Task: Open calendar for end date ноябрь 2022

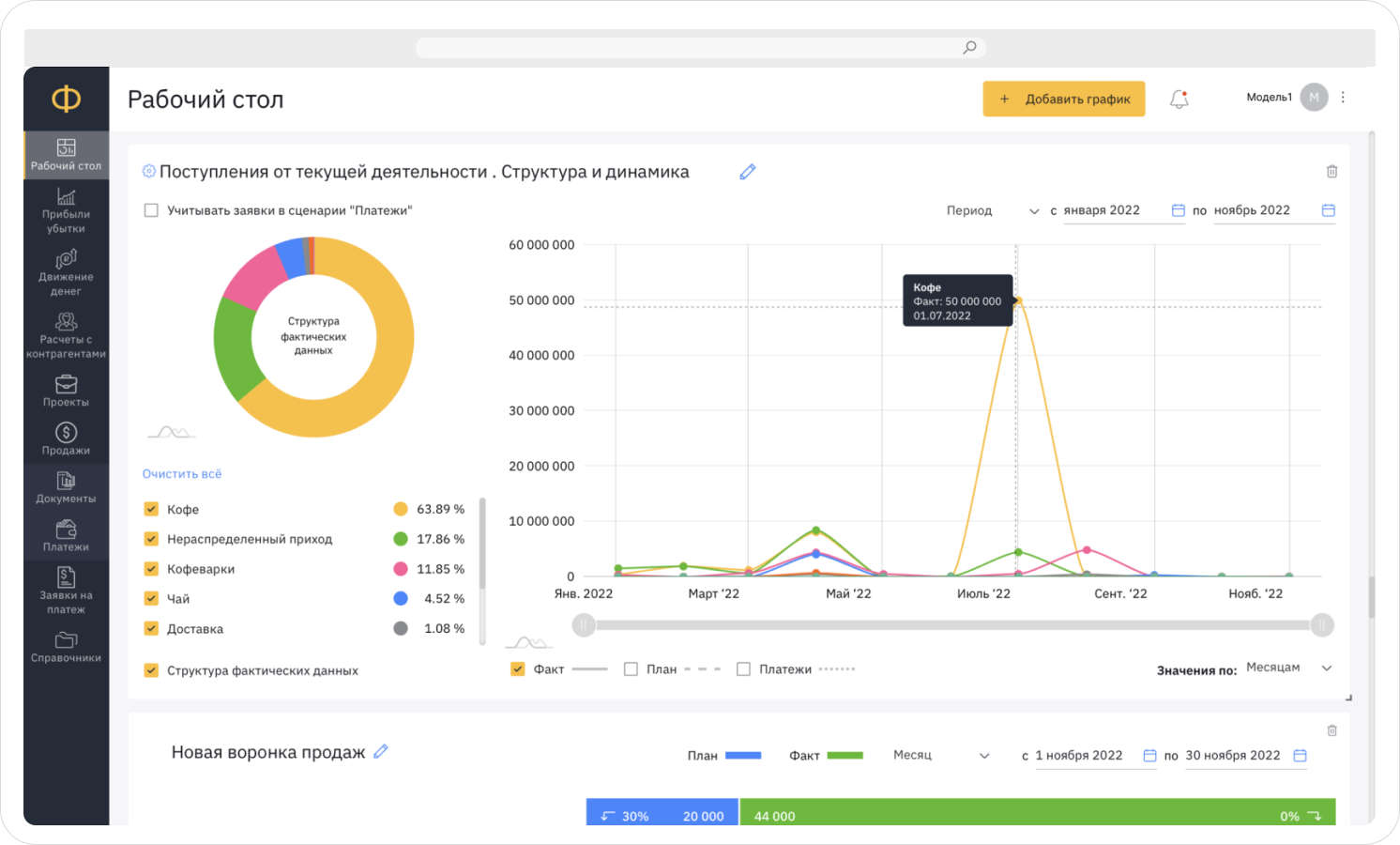Action: pos(1329,210)
